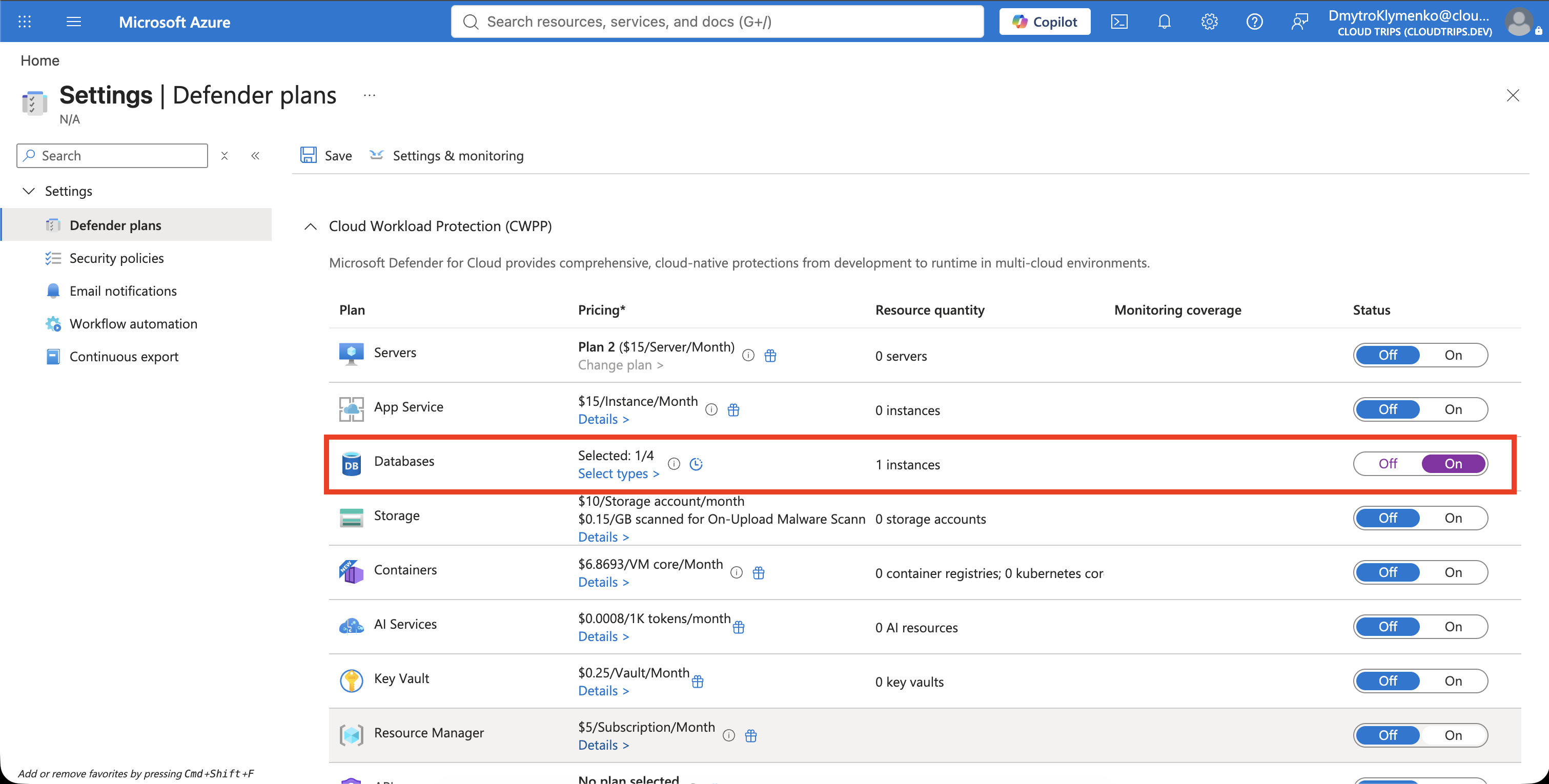Click the Home breadcrumb link
Screen dimensions: 1549x784
click(39, 60)
